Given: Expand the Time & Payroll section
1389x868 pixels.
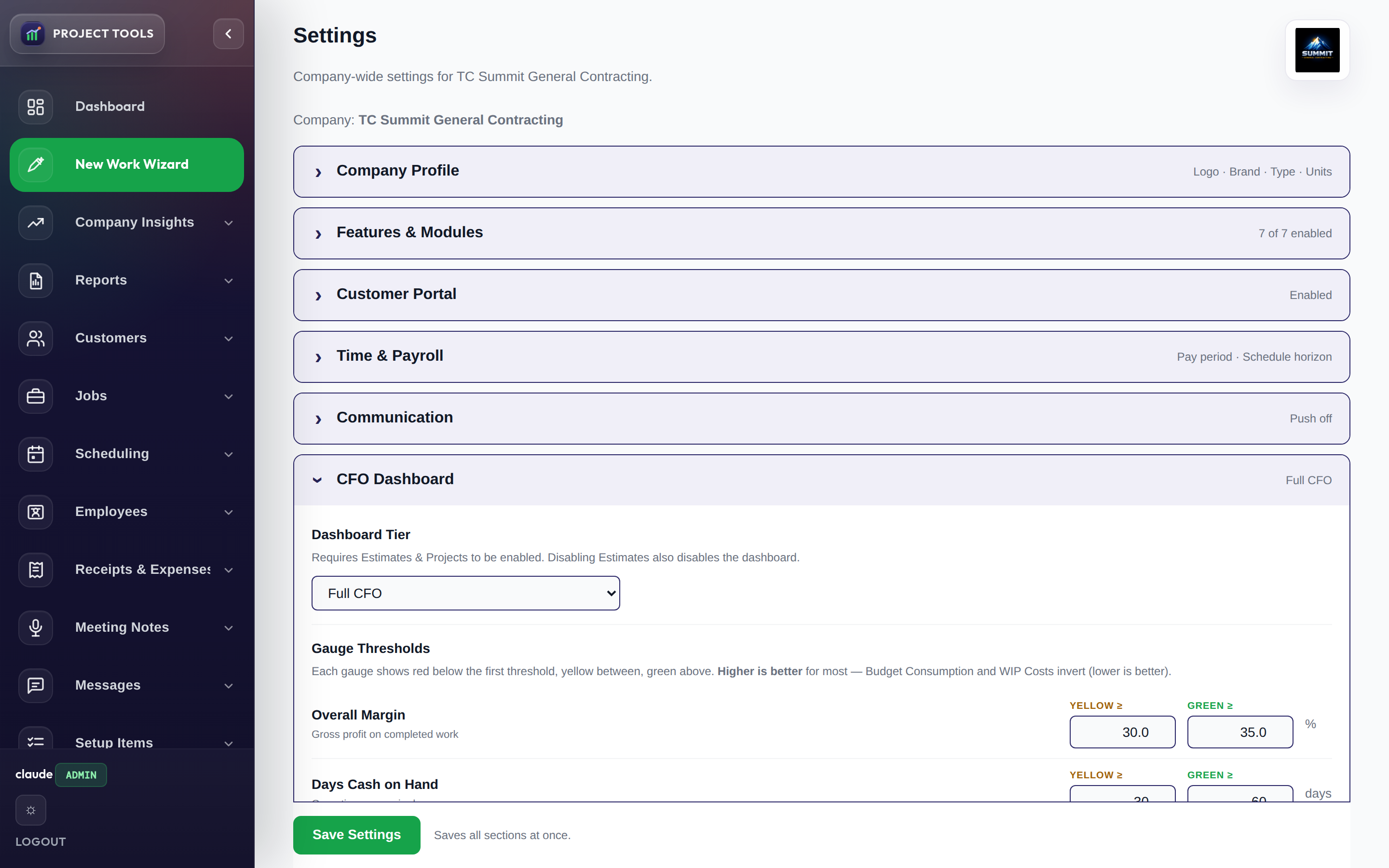Looking at the screenshot, I should pos(821,356).
